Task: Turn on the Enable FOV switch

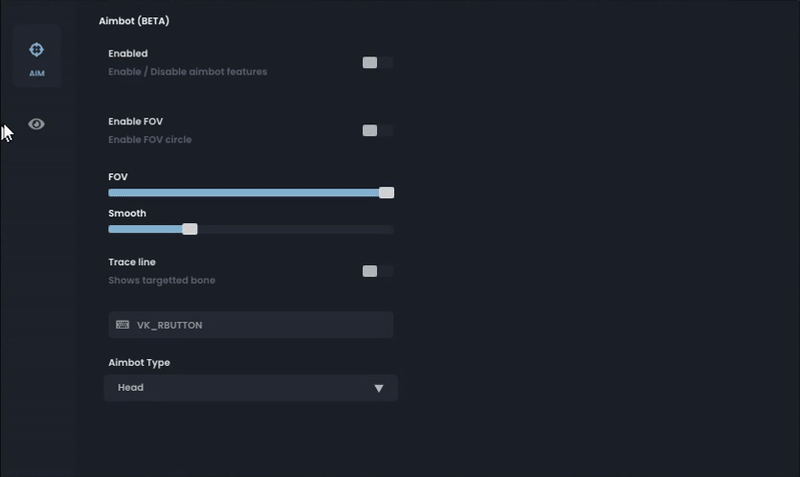Action: click(378, 131)
